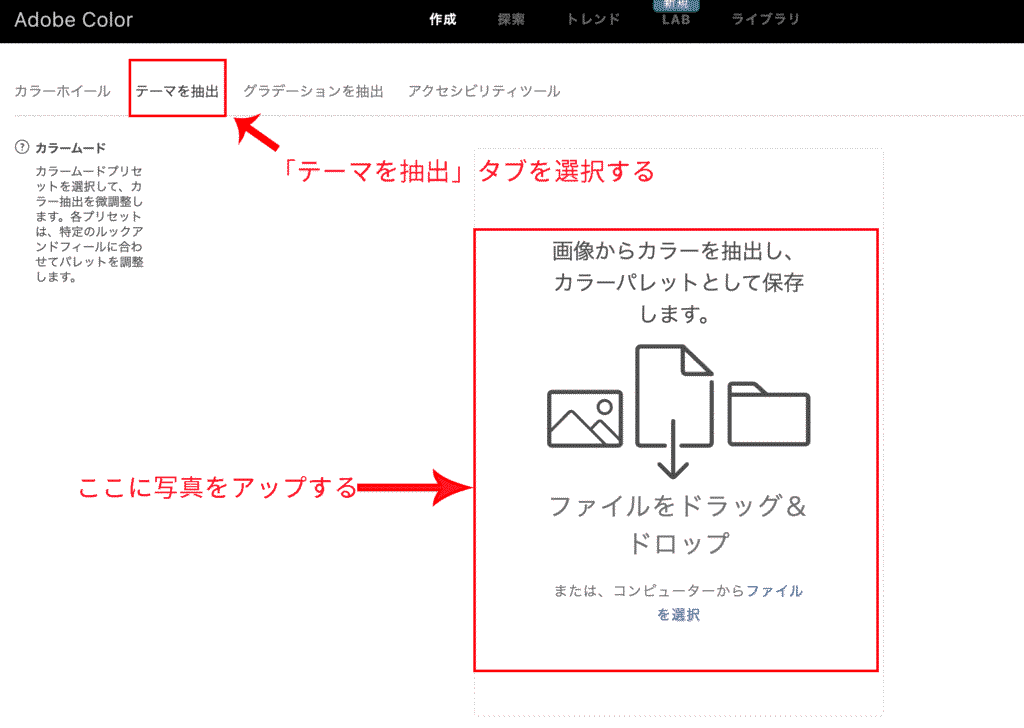This screenshot has width=1024, height=728.
Task: Open the help icon beside カラームード
Action: [x=22, y=147]
